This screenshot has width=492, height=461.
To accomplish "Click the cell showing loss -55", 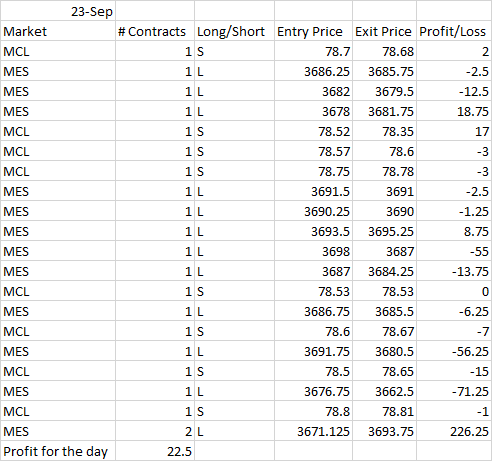I will 454,251.
